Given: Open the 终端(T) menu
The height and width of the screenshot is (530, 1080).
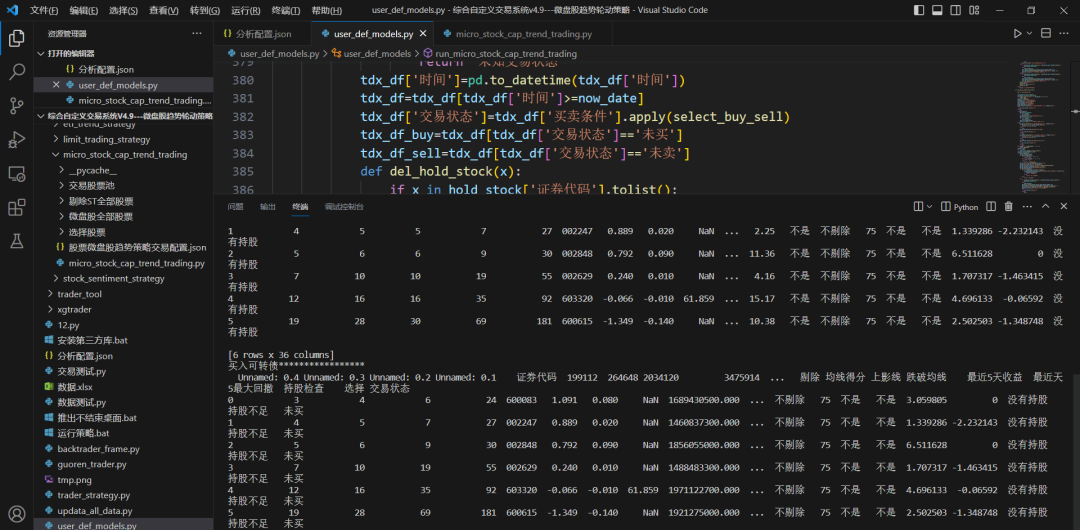Looking at the screenshot, I should [x=286, y=10].
